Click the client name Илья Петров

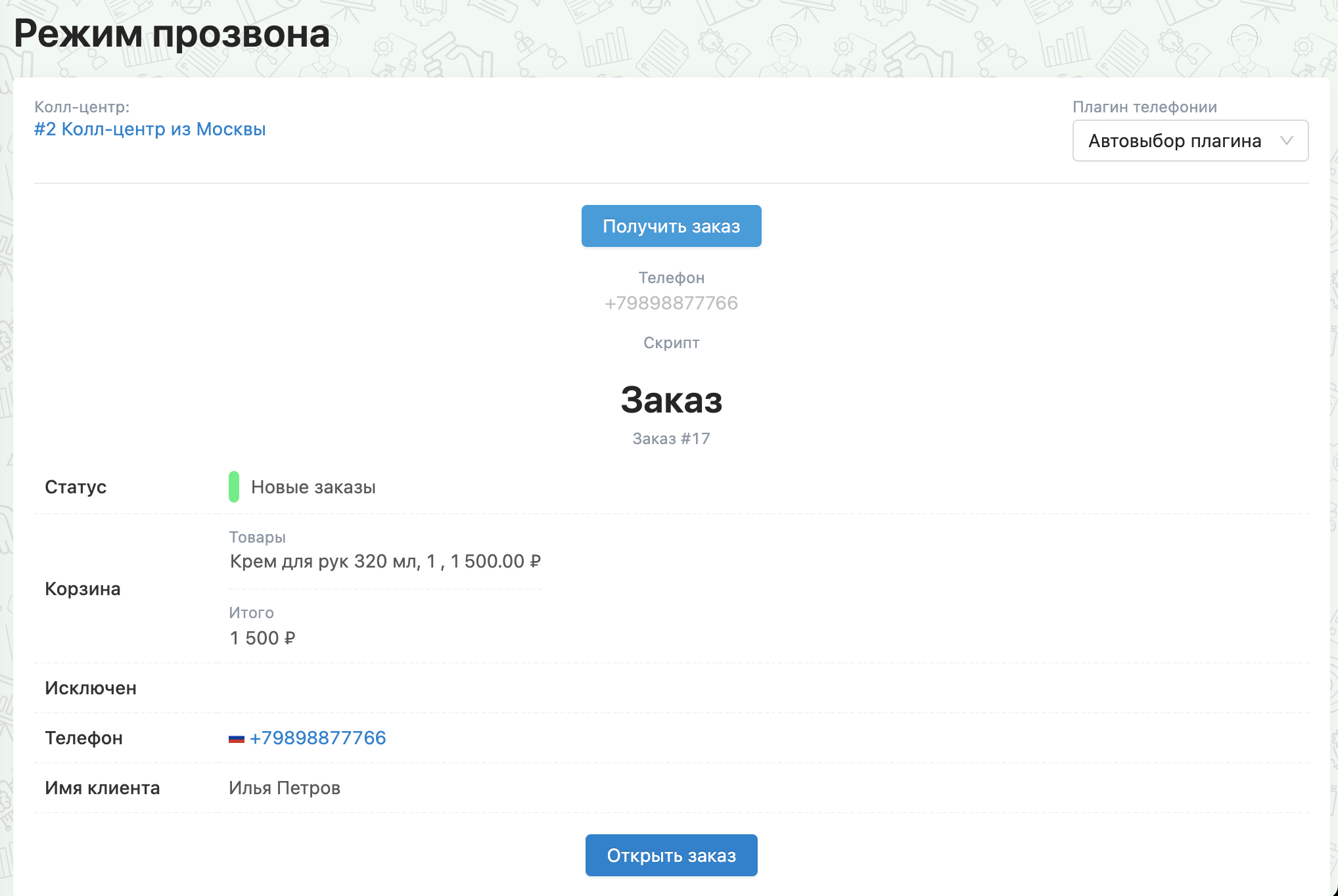[x=285, y=788]
